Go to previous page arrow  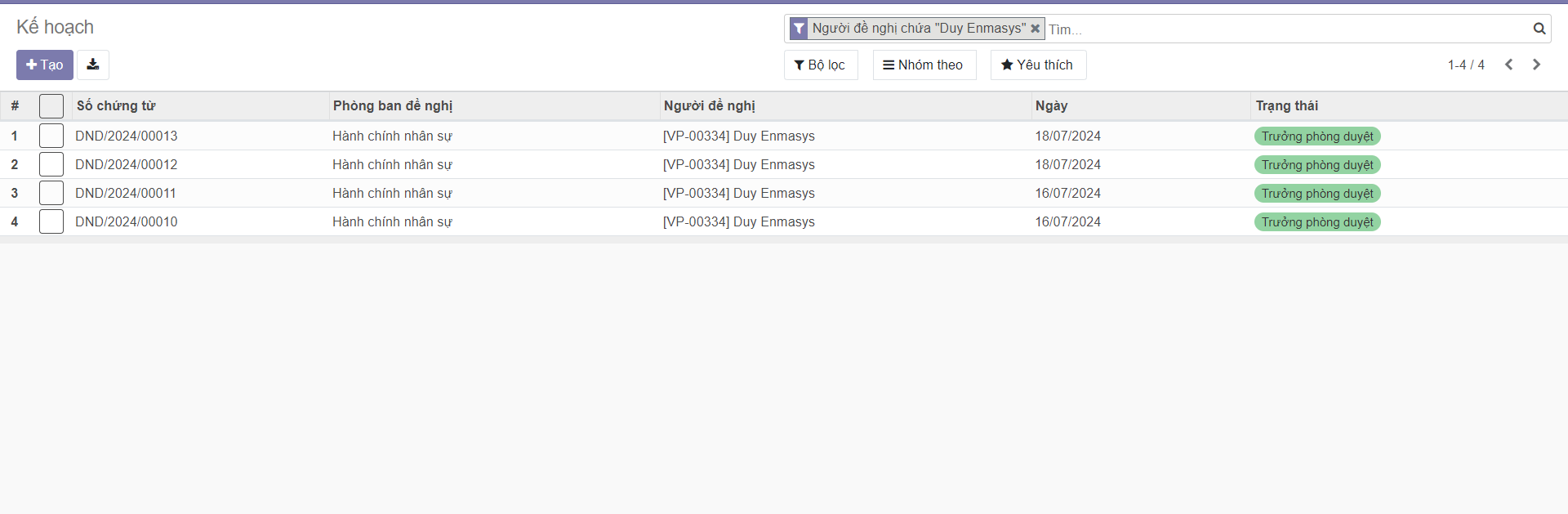coord(1508,65)
